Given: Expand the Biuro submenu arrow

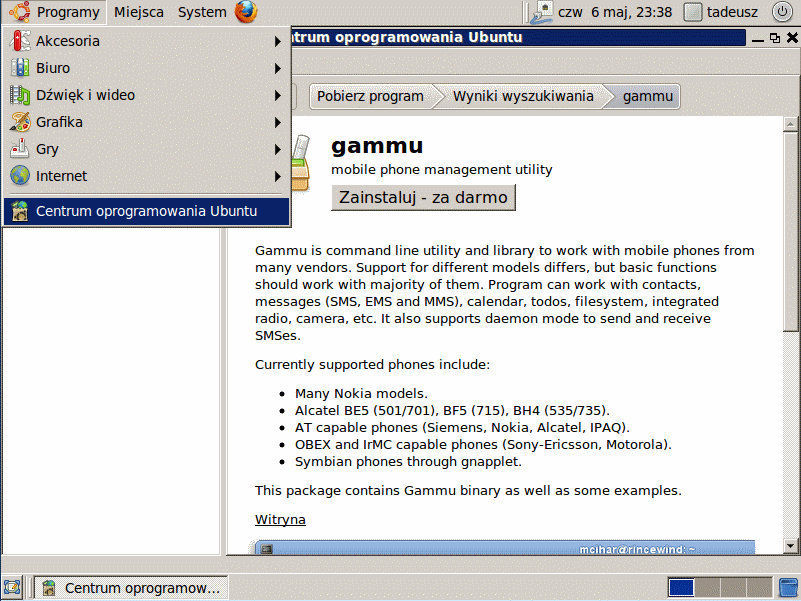Looking at the screenshot, I should tap(277, 68).
